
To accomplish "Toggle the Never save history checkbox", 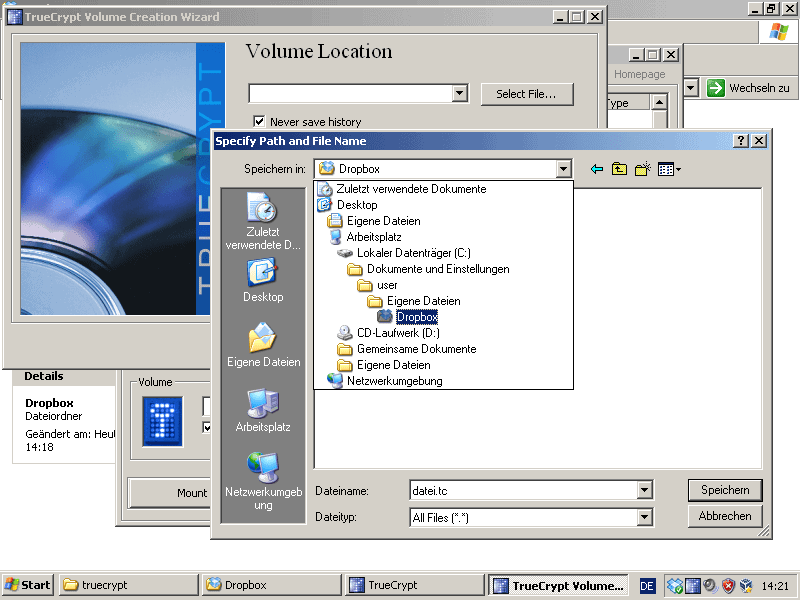I will [259, 121].
